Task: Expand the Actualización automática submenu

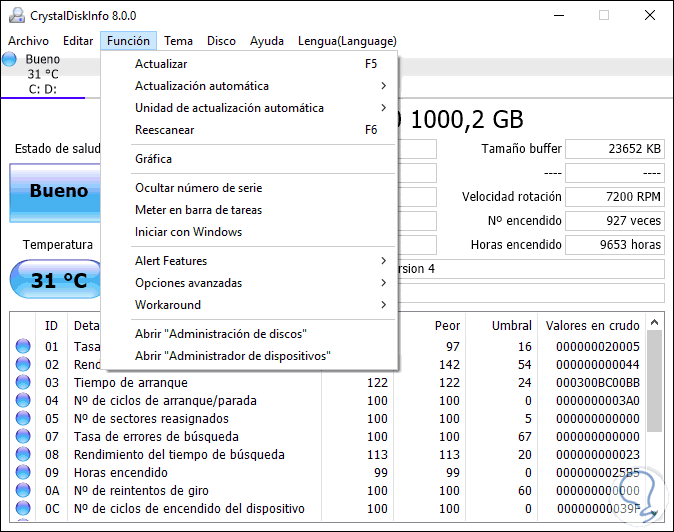Action: pos(249,86)
